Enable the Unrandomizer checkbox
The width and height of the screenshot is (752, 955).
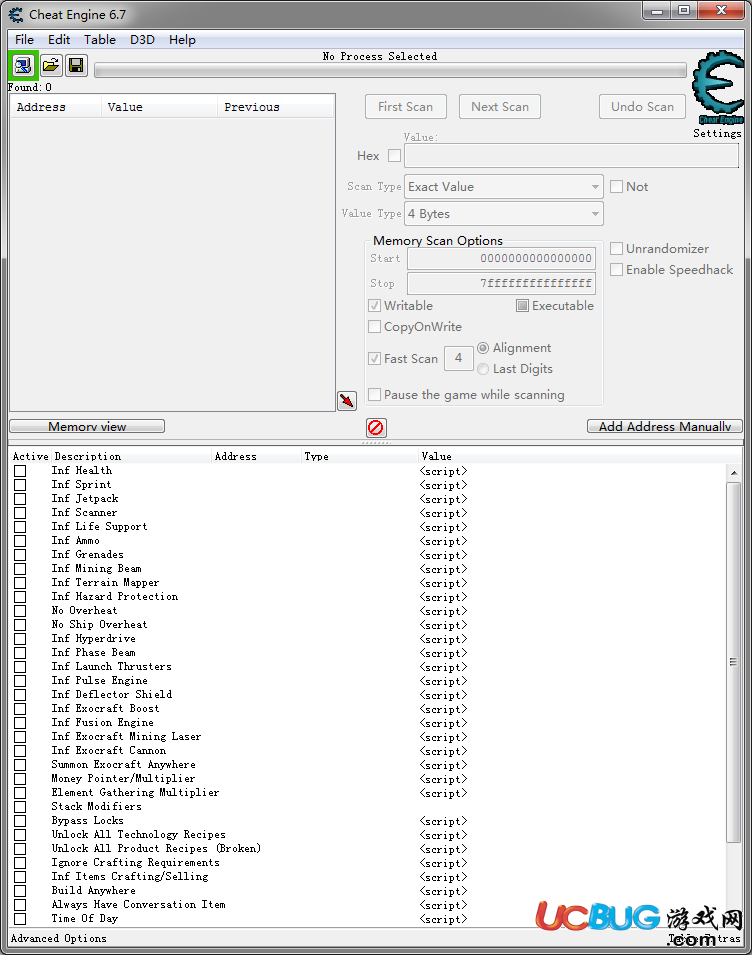616,248
